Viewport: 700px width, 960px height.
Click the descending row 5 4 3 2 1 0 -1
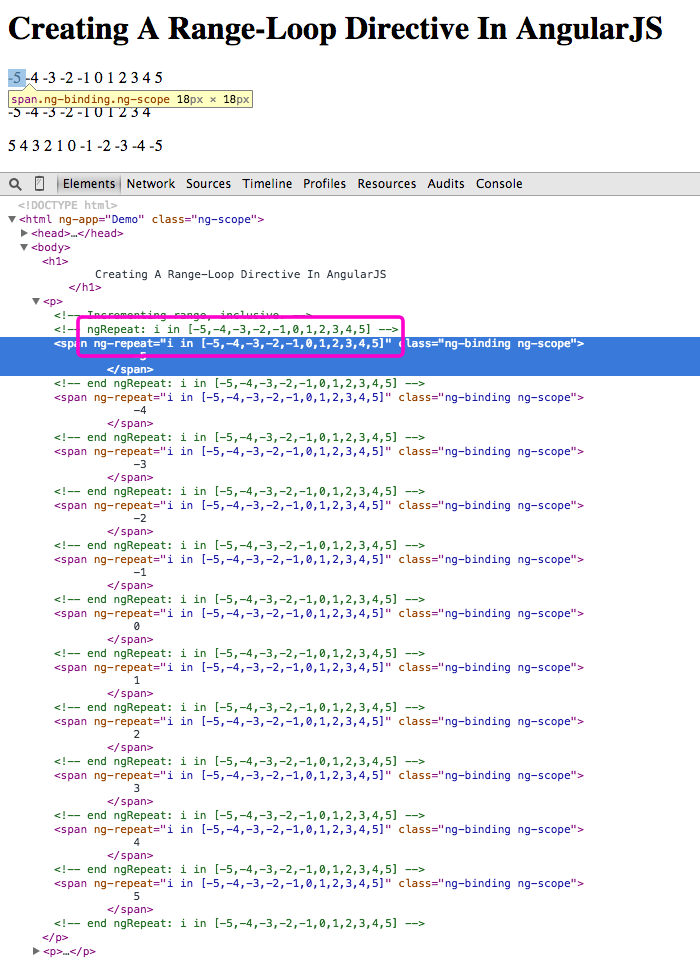[x=85, y=146]
